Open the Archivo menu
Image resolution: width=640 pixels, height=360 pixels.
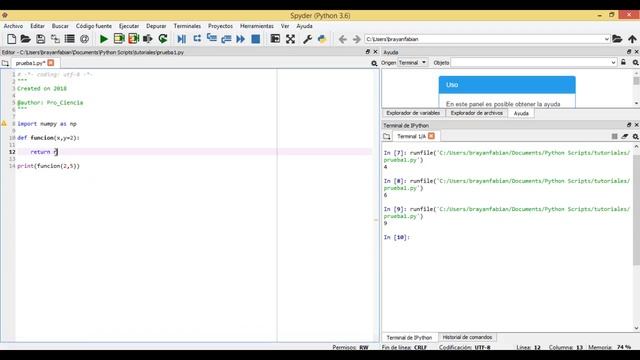click(13, 26)
